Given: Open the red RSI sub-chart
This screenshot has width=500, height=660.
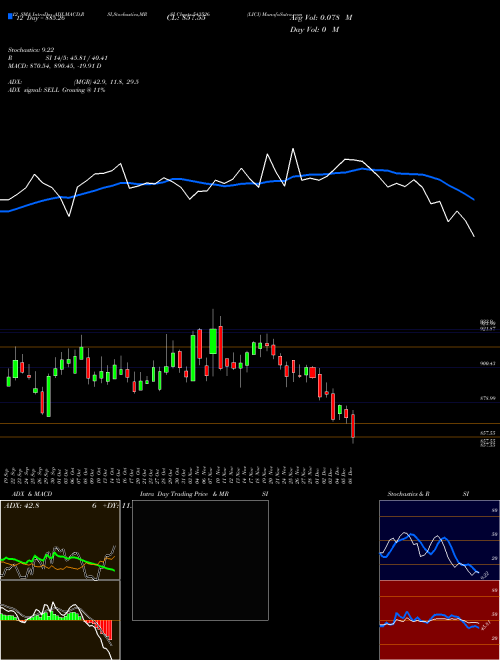Looking at the screenshot, I should tap(439, 620).
